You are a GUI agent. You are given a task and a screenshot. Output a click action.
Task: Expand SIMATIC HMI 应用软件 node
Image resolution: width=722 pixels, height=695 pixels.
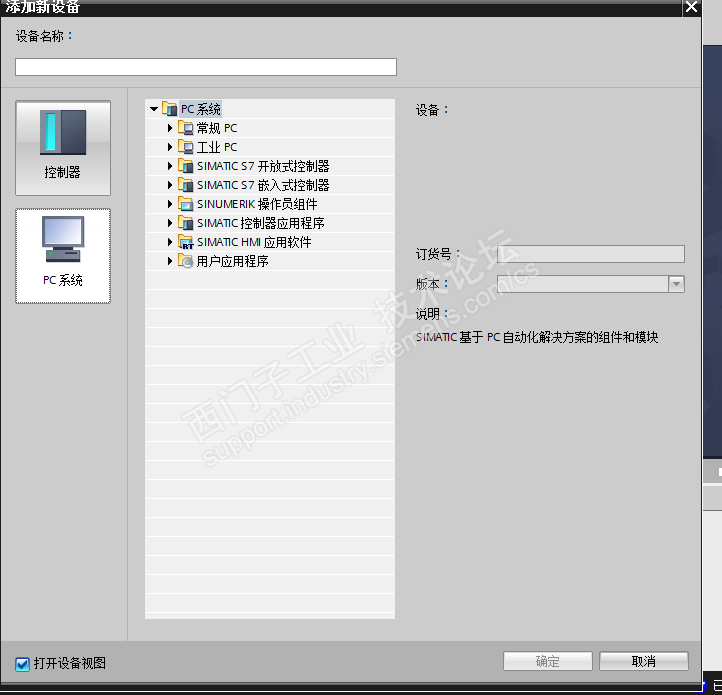170,242
